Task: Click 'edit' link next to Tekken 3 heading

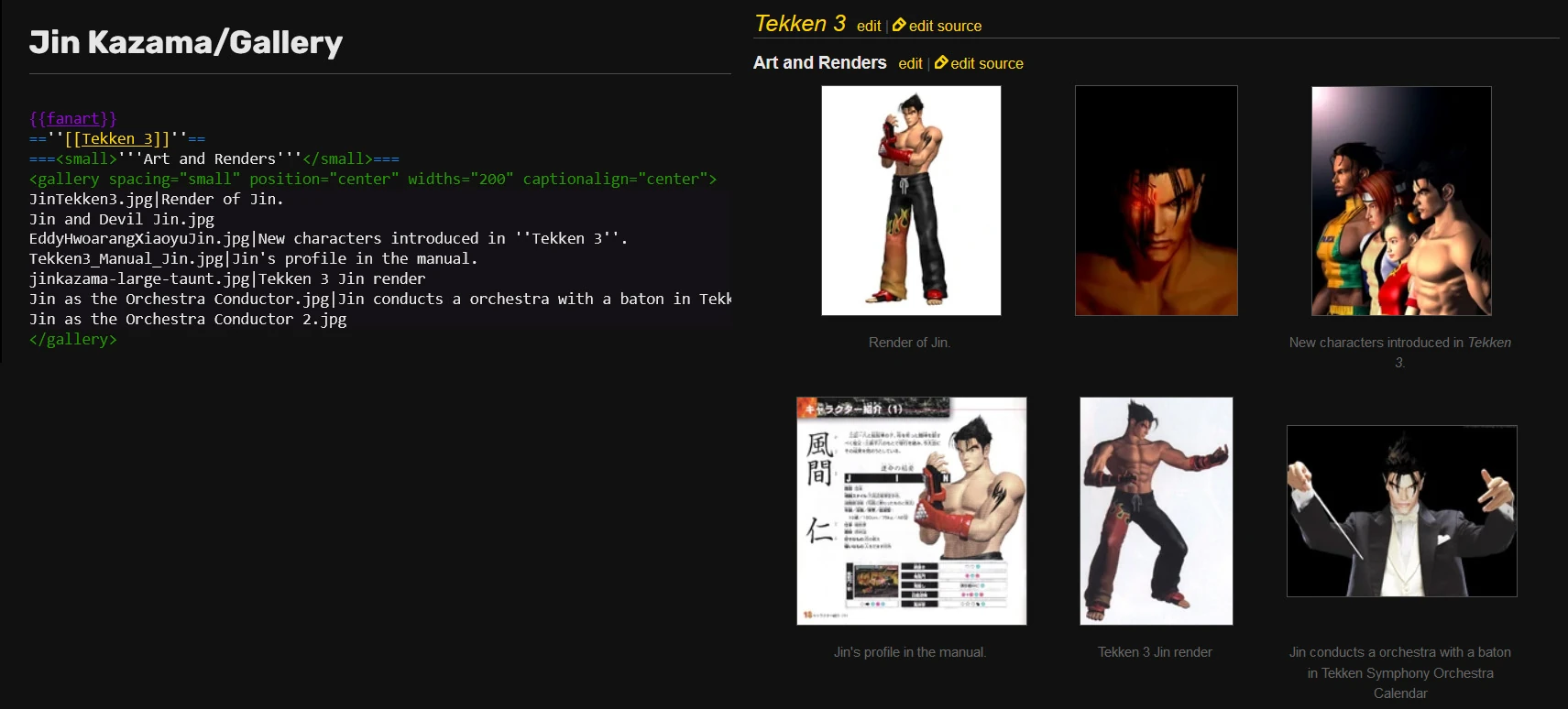Action: pos(869,27)
